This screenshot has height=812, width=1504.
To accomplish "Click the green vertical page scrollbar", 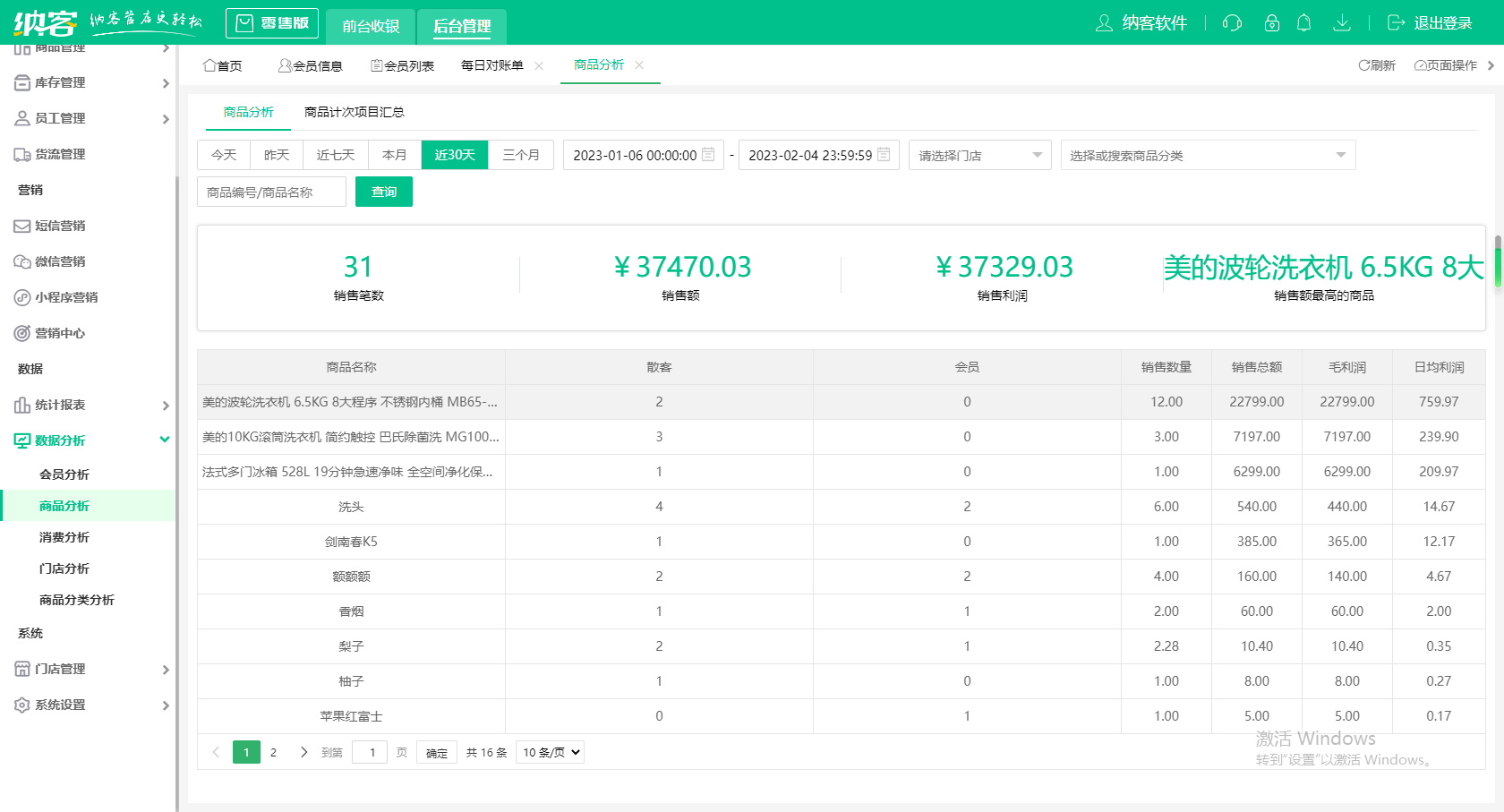I will (1498, 261).
